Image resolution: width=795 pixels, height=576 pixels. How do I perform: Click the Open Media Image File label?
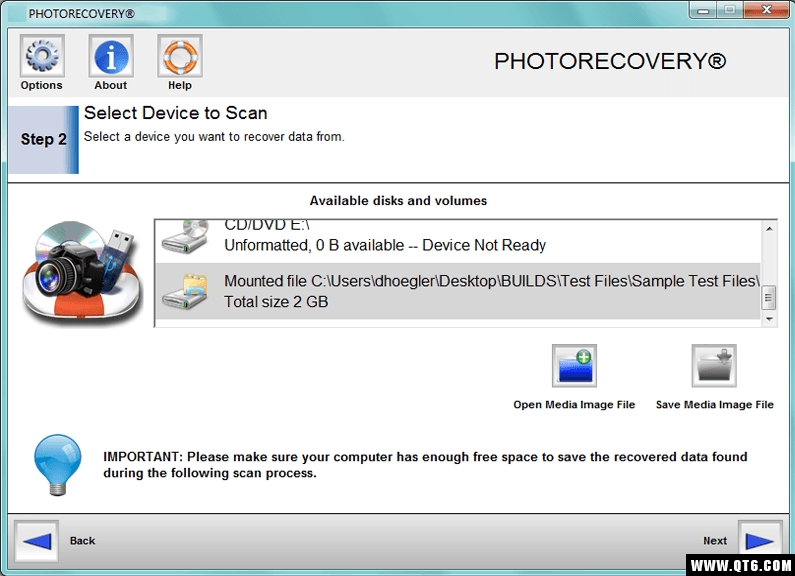point(574,405)
